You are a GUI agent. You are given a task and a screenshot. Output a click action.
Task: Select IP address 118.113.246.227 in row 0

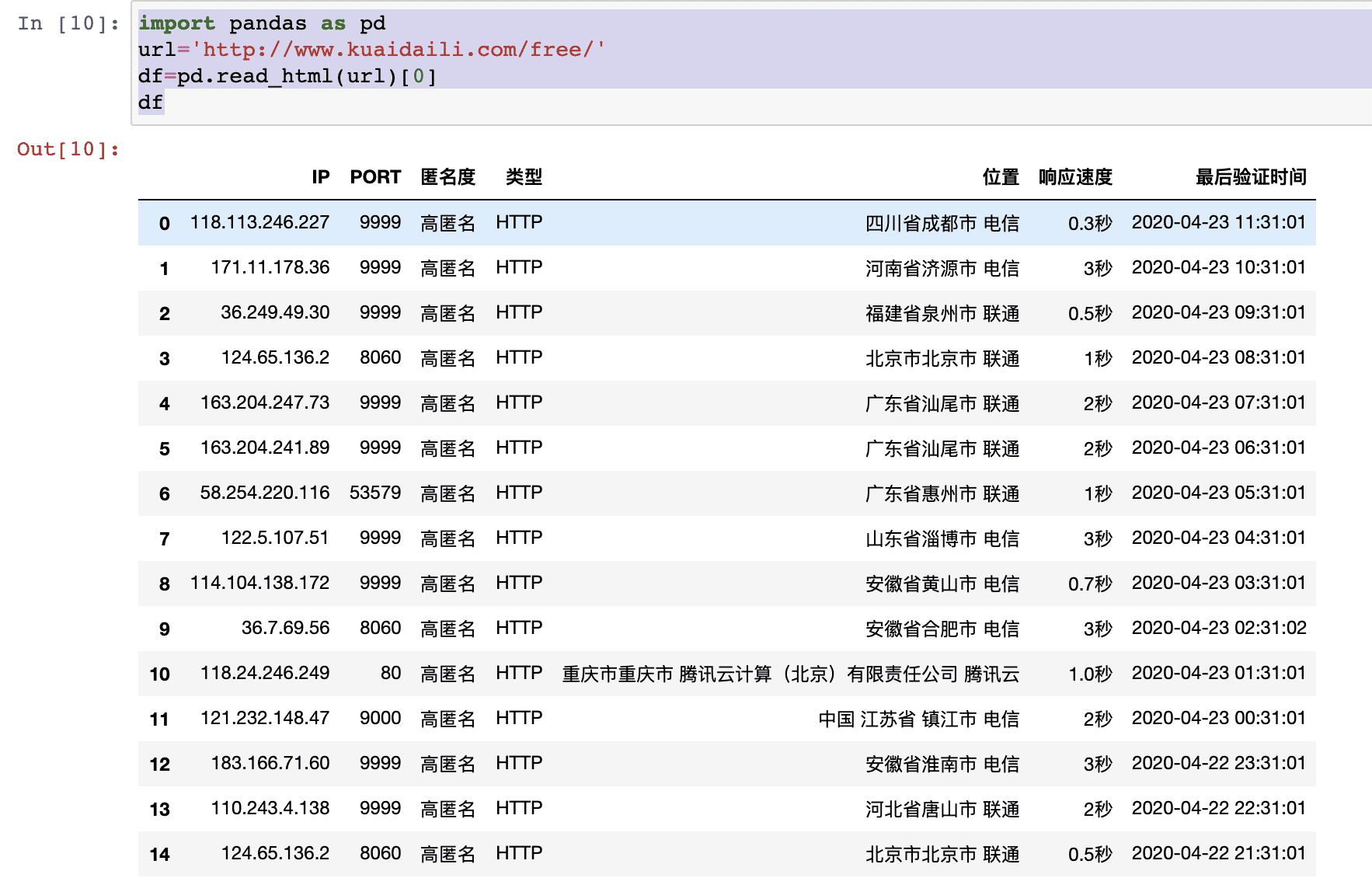[x=260, y=222]
